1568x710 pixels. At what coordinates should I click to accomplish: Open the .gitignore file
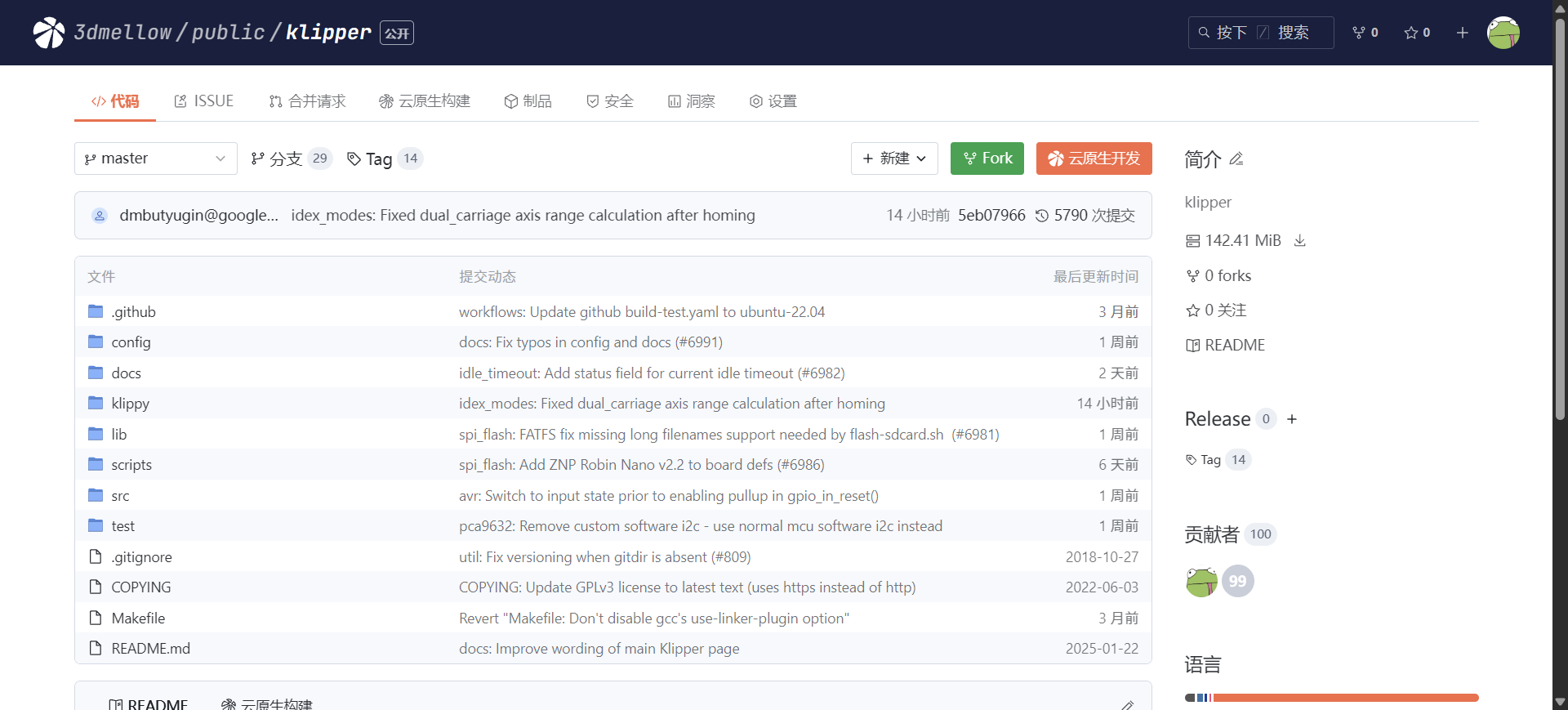pos(142,557)
